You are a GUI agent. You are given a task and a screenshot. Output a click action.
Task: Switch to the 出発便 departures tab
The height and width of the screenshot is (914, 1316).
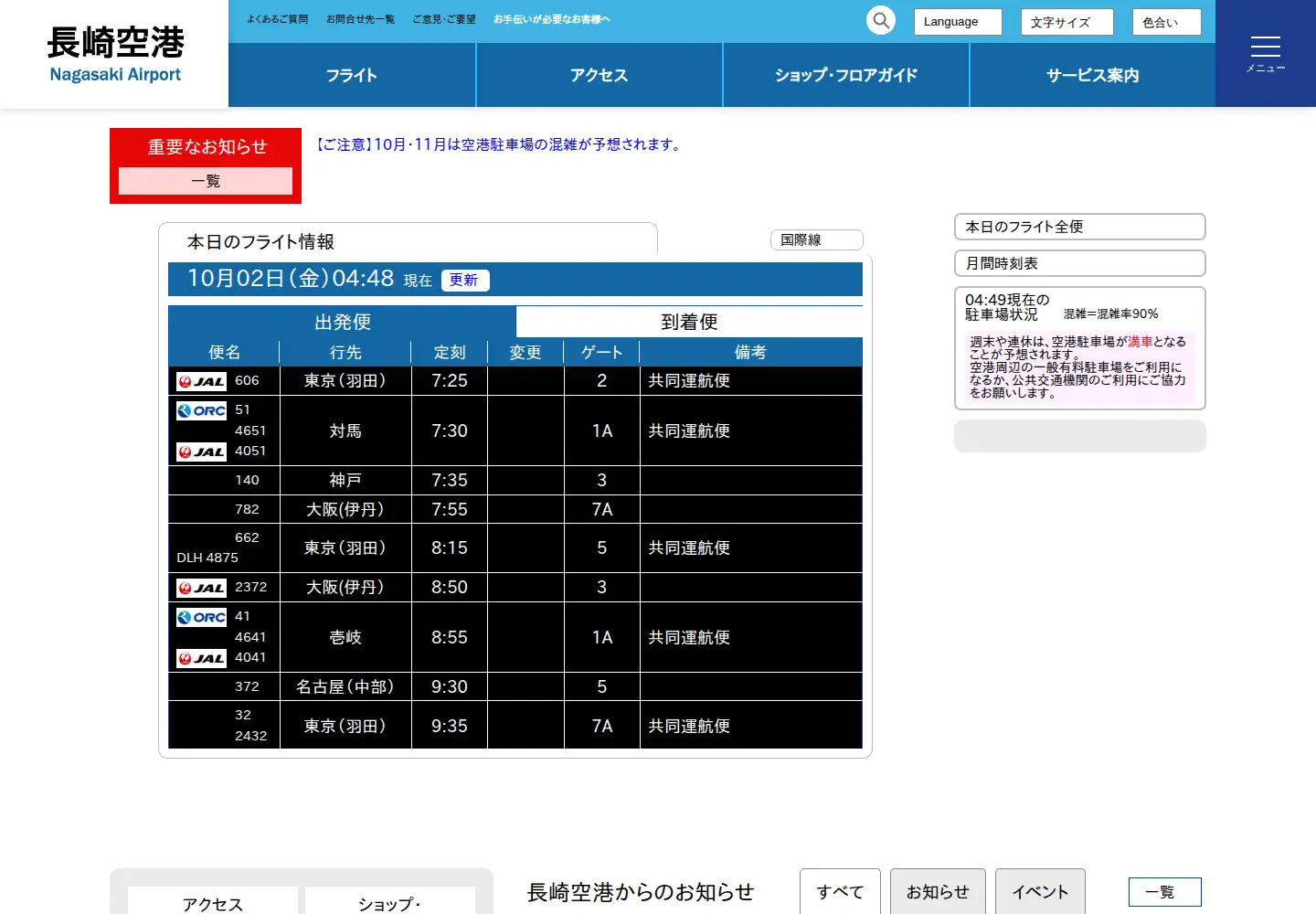click(x=343, y=322)
